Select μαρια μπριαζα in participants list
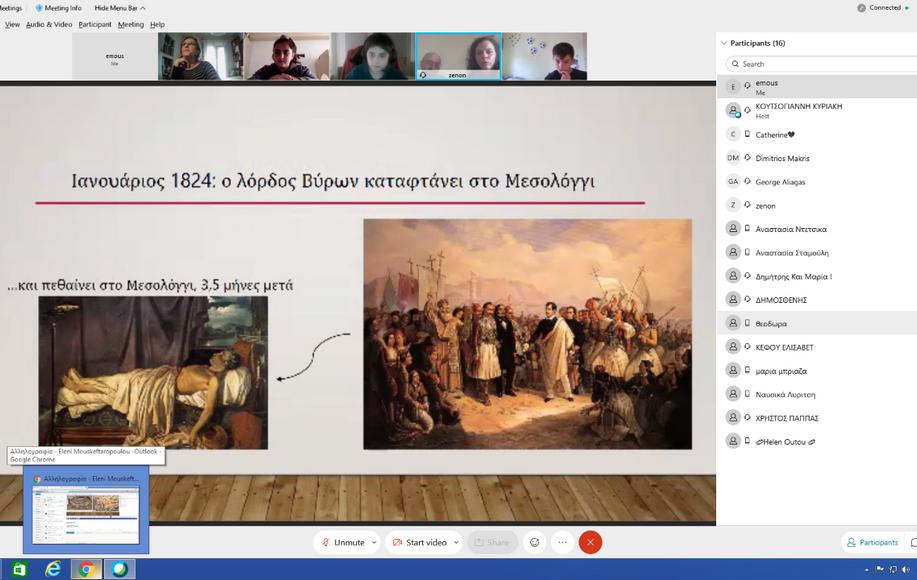The image size is (917, 580). (x=817, y=371)
